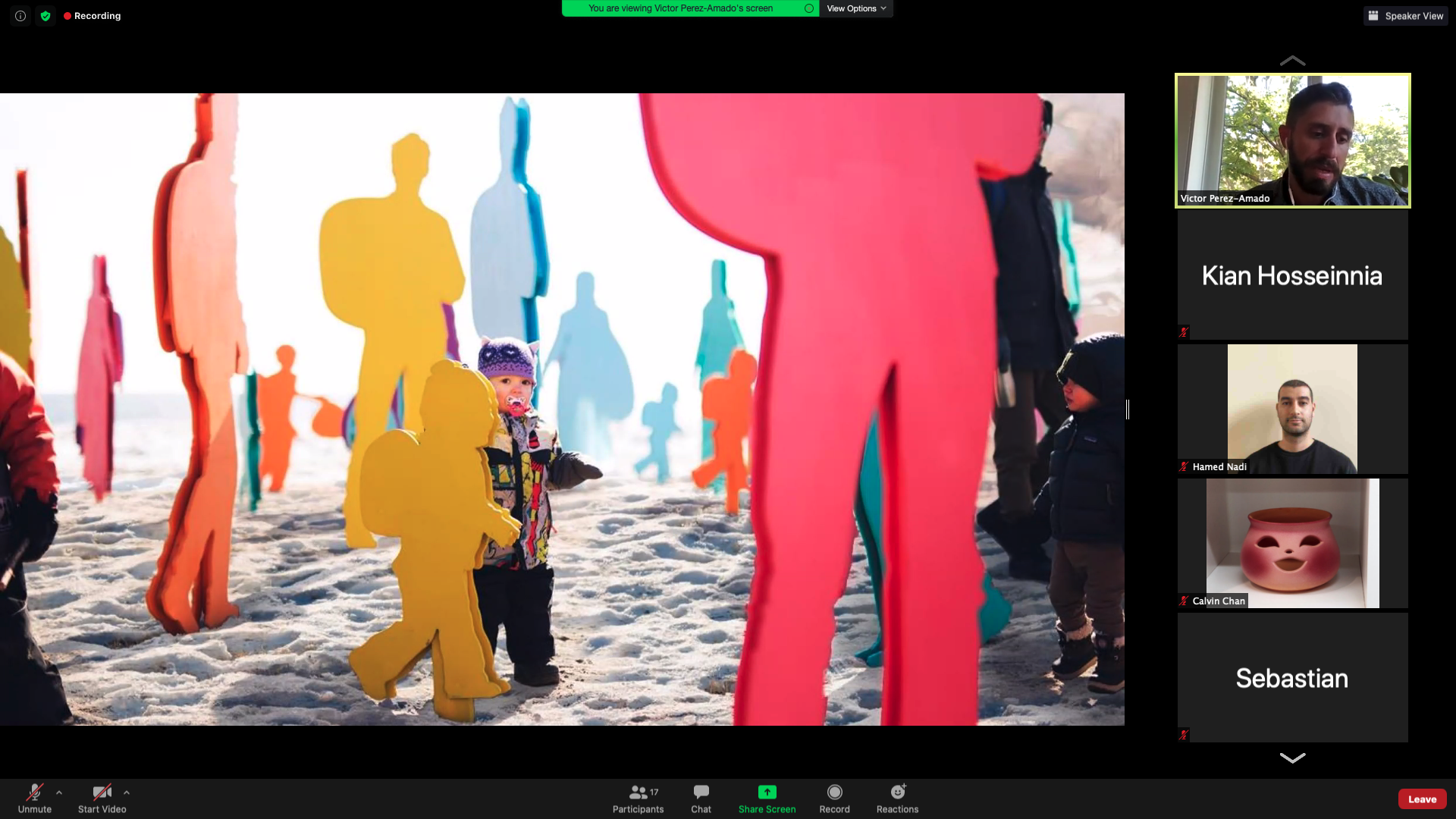
Task: Click the green screen-sharing notice banner
Action: tap(690, 8)
